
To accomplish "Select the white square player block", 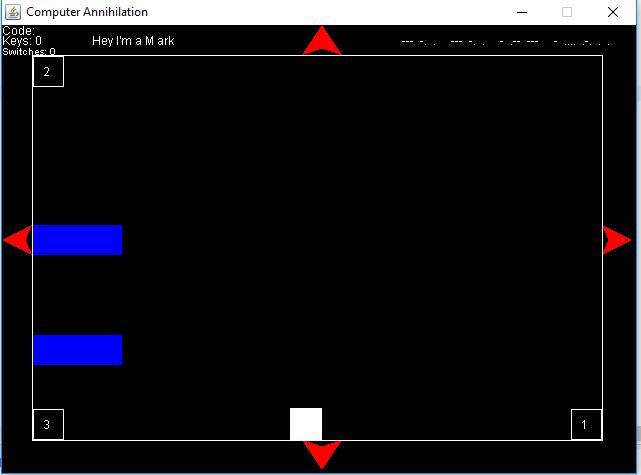I will click(306, 424).
